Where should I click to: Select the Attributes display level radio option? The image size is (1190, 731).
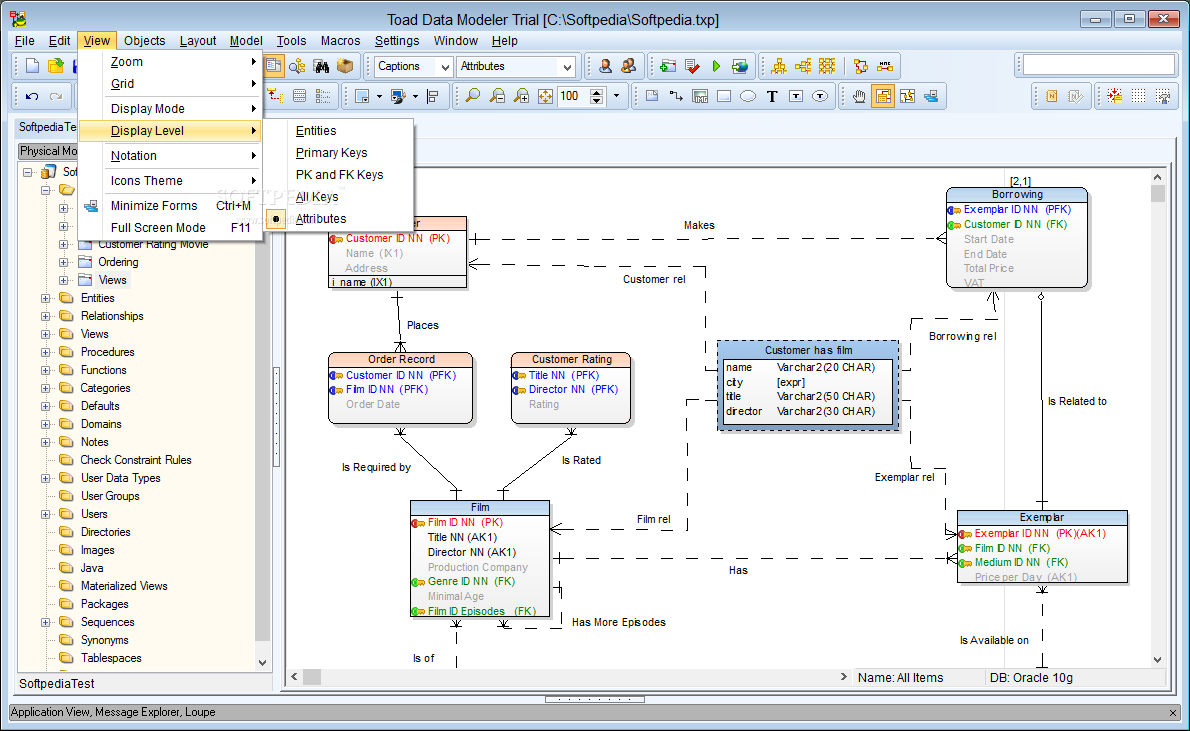coord(320,219)
